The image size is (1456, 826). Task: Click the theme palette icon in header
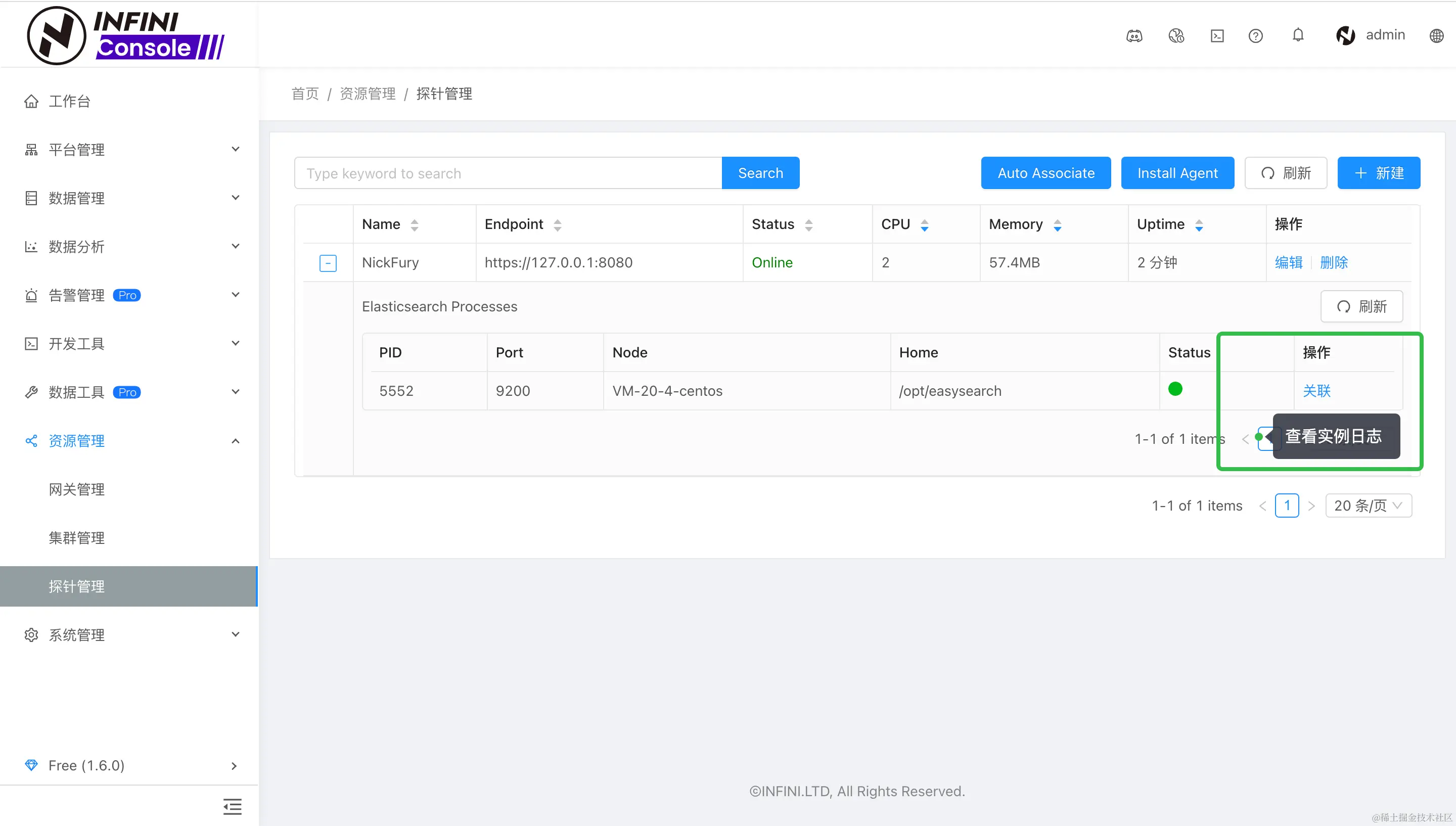1176,36
